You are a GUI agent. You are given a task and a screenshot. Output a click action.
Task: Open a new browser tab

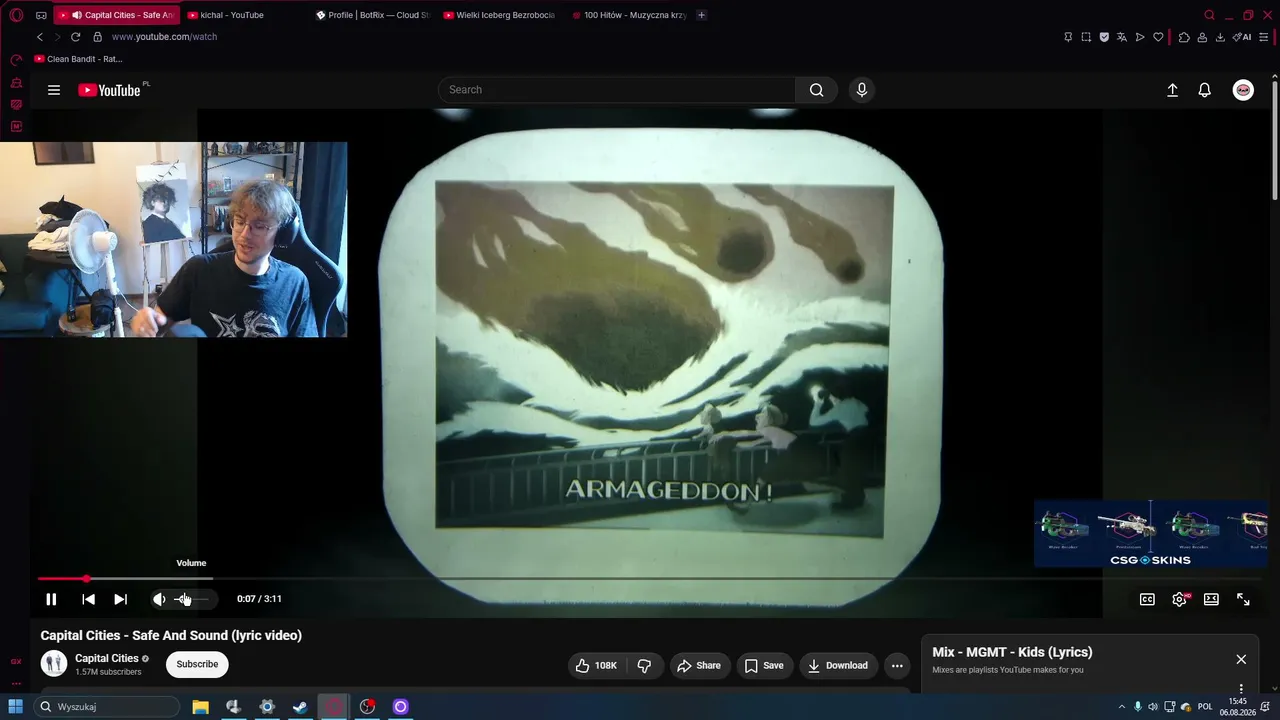point(701,15)
